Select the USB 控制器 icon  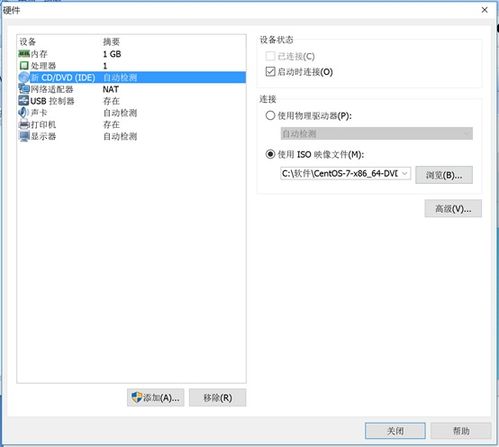pos(24,101)
